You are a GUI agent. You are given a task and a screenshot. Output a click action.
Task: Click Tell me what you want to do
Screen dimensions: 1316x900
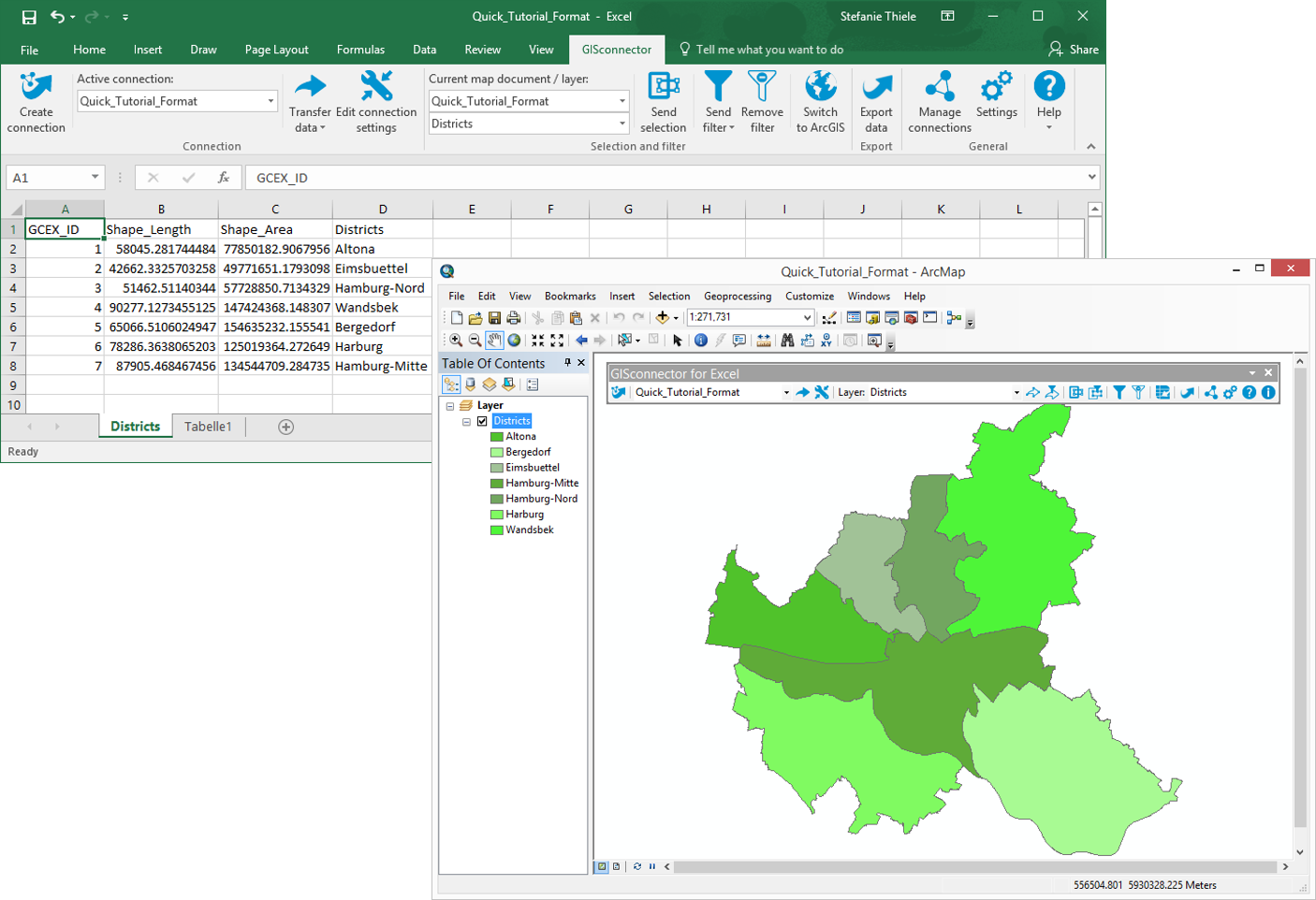[x=761, y=50]
